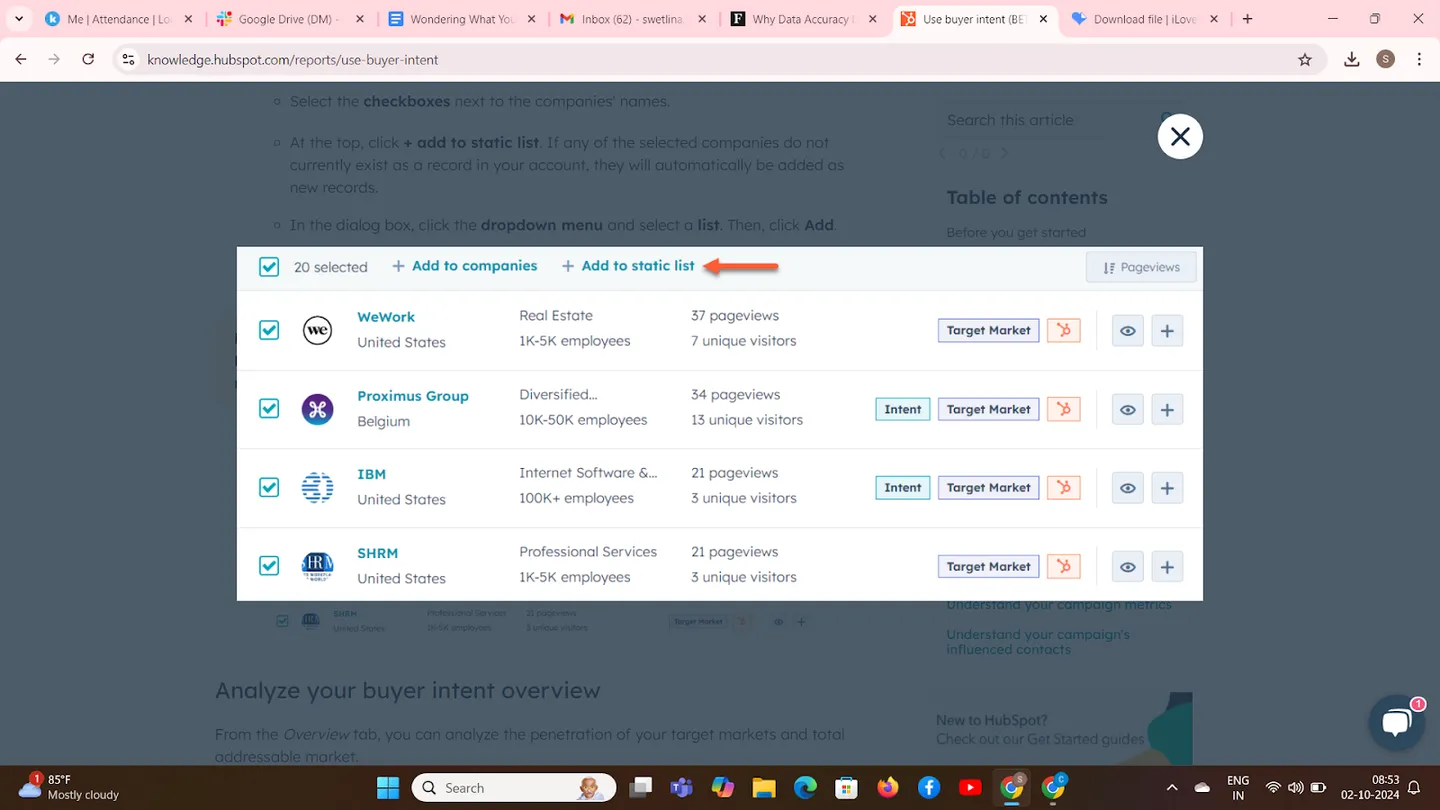The width and height of the screenshot is (1440, 810).
Task: Open the tab search dropdown arrow
Action: tap(19, 19)
